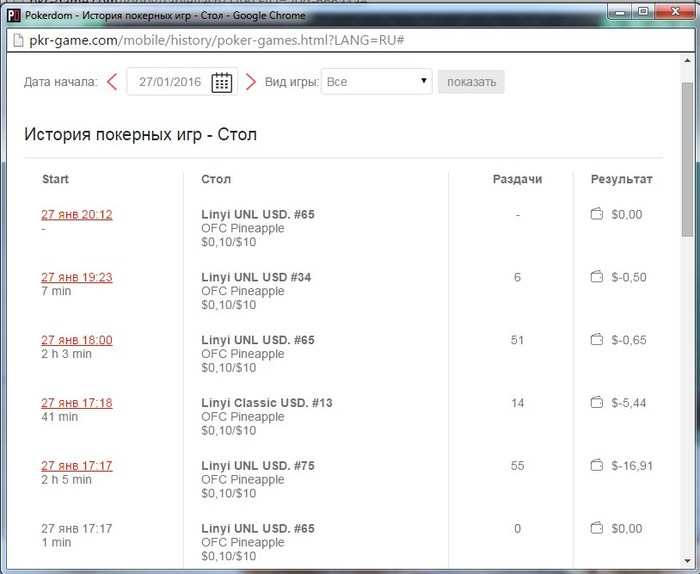This screenshot has height=574, width=700.
Task: Click duration text 7 min
Action: tap(56, 291)
